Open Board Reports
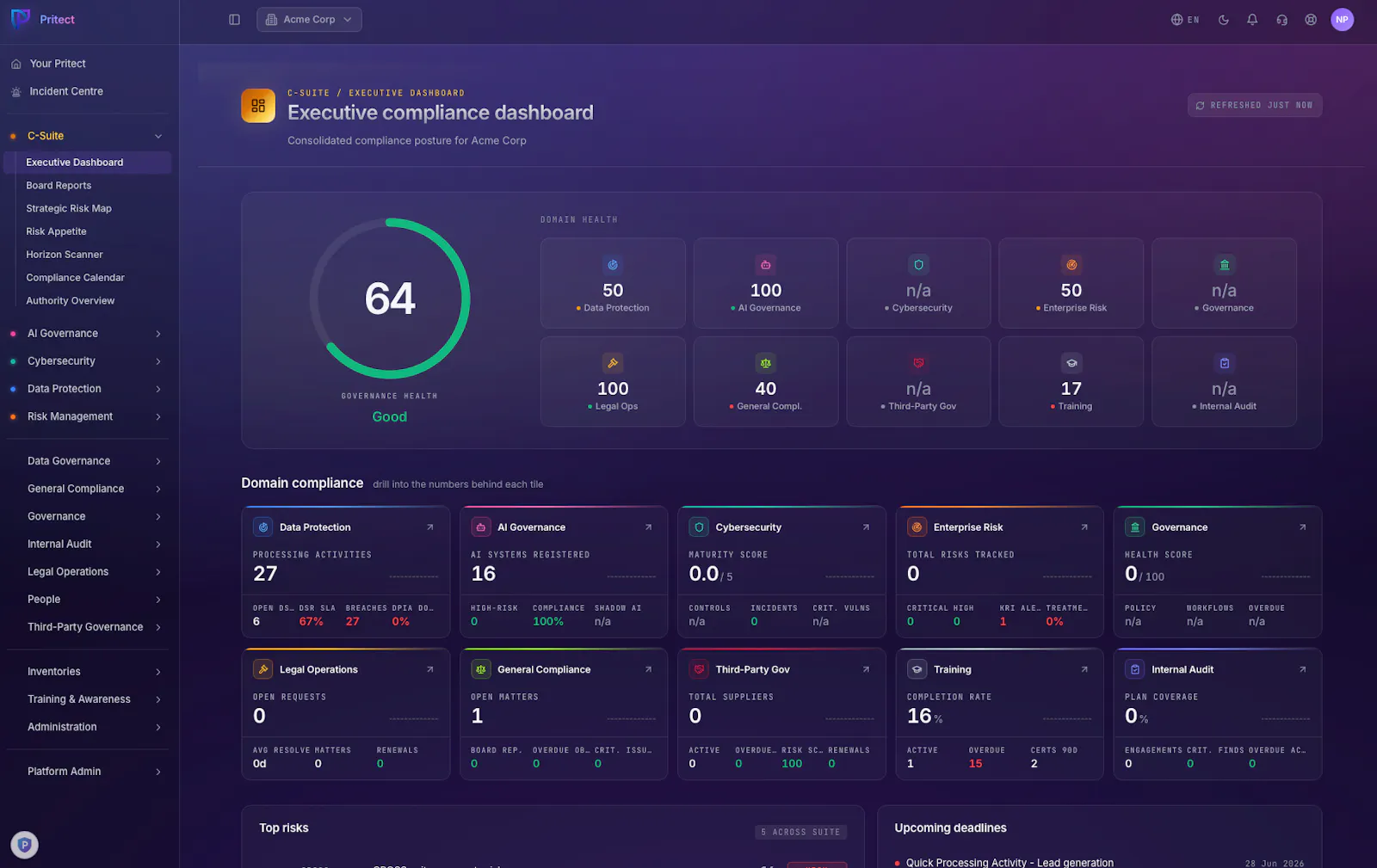Image resolution: width=1377 pixels, height=868 pixels. [x=59, y=186]
